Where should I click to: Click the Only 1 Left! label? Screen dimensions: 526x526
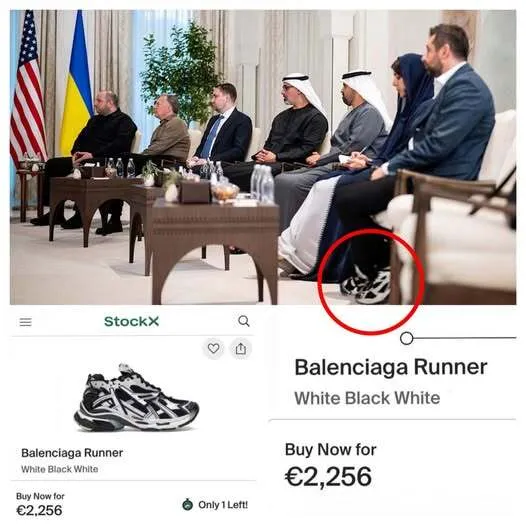coord(223,505)
